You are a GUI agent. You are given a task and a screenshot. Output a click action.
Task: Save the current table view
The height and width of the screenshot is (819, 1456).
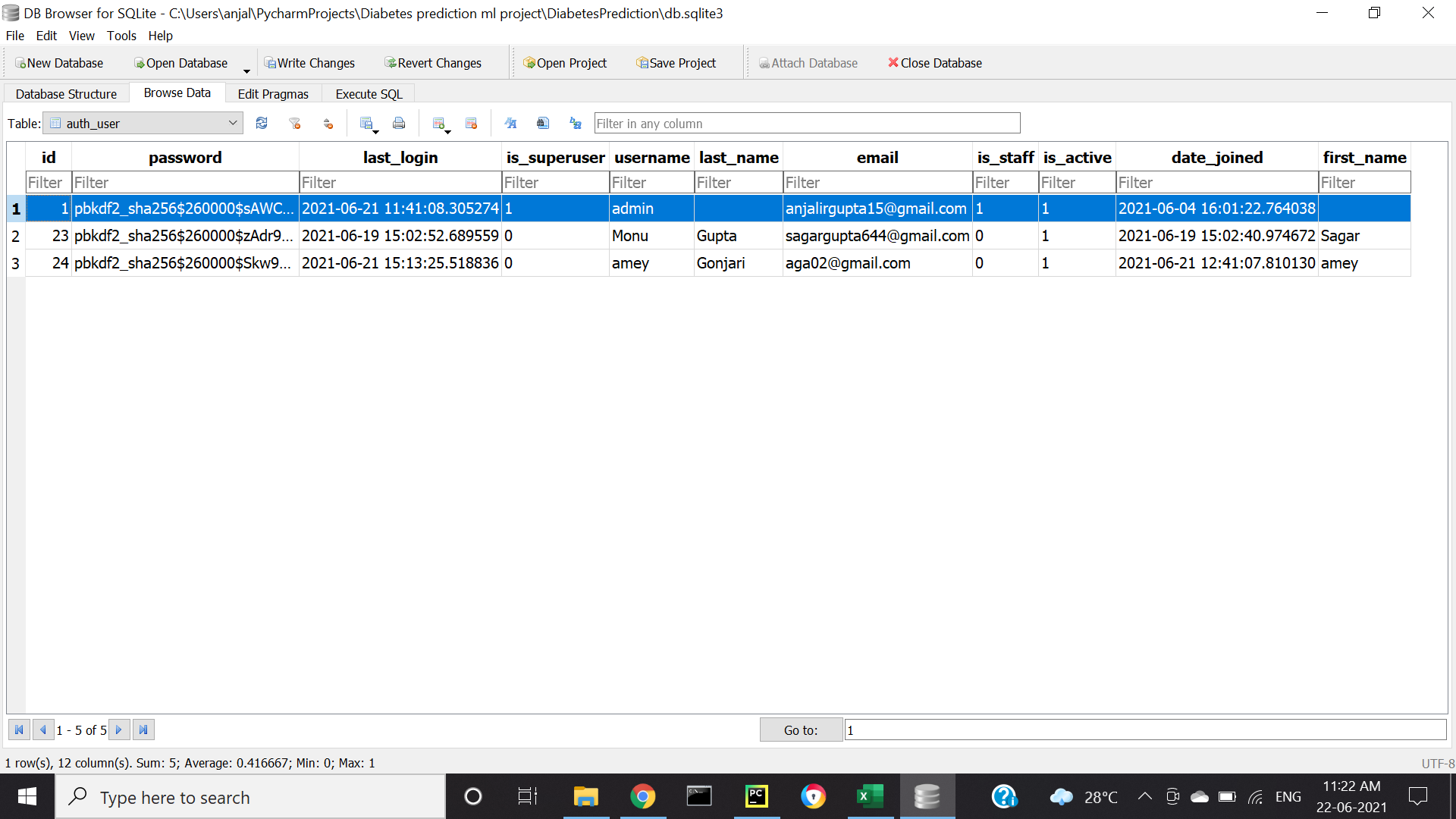click(366, 121)
